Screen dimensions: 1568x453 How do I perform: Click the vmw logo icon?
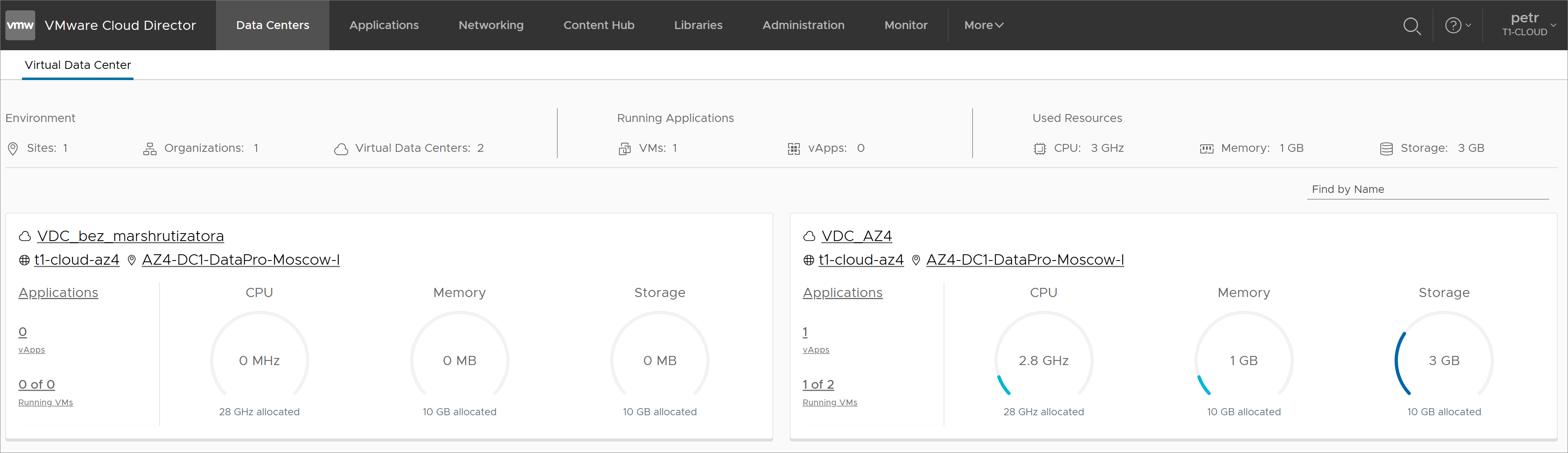(x=20, y=25)
